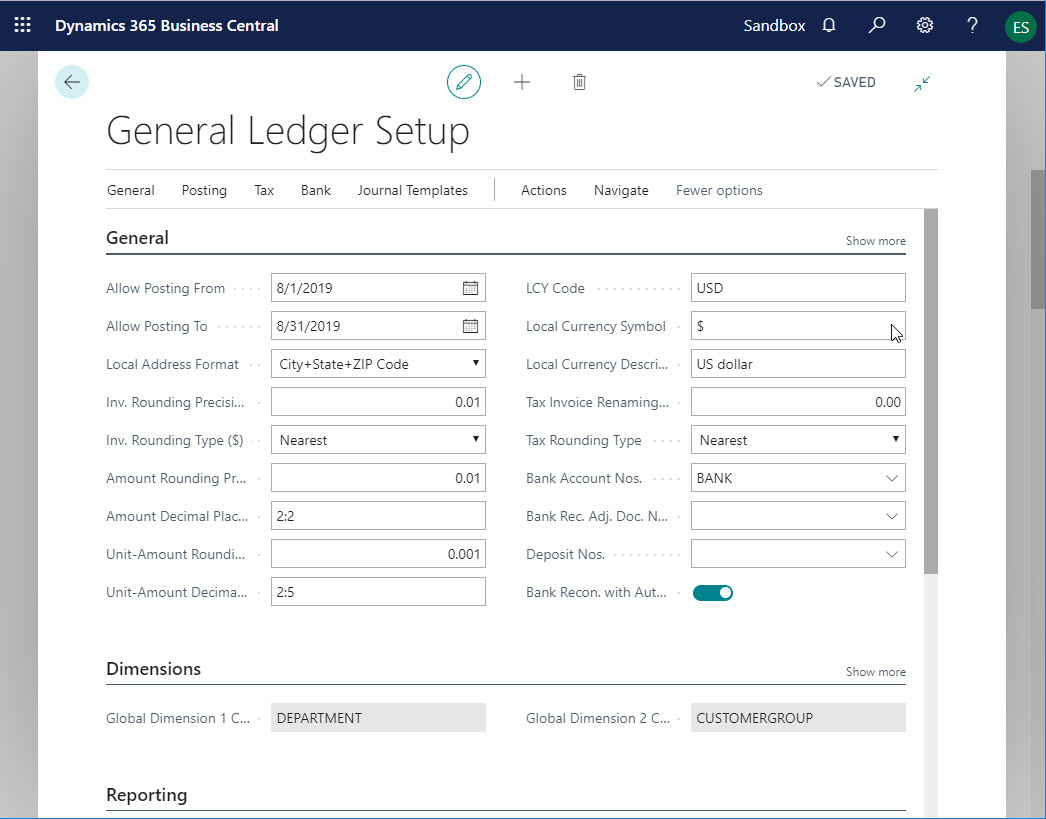Click Dynamics 365 Business Central title
Screen dimensions: 1046x819
(x=167, y=25)
